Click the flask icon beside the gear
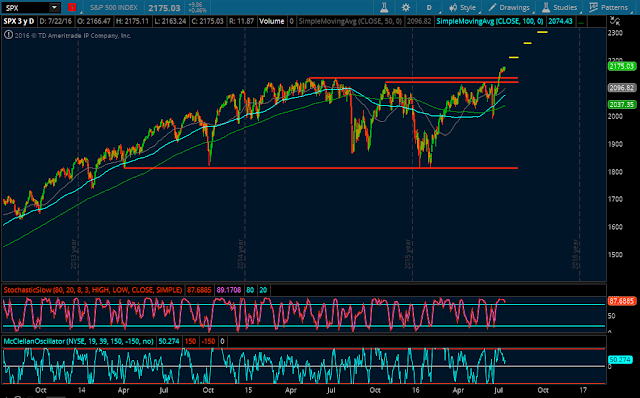The image size is (640, 398). click(x=384, y=7)
